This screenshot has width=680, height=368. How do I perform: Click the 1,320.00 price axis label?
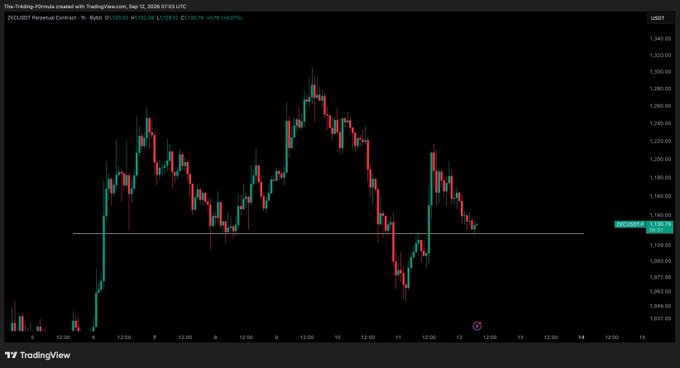tap(660, 55)
